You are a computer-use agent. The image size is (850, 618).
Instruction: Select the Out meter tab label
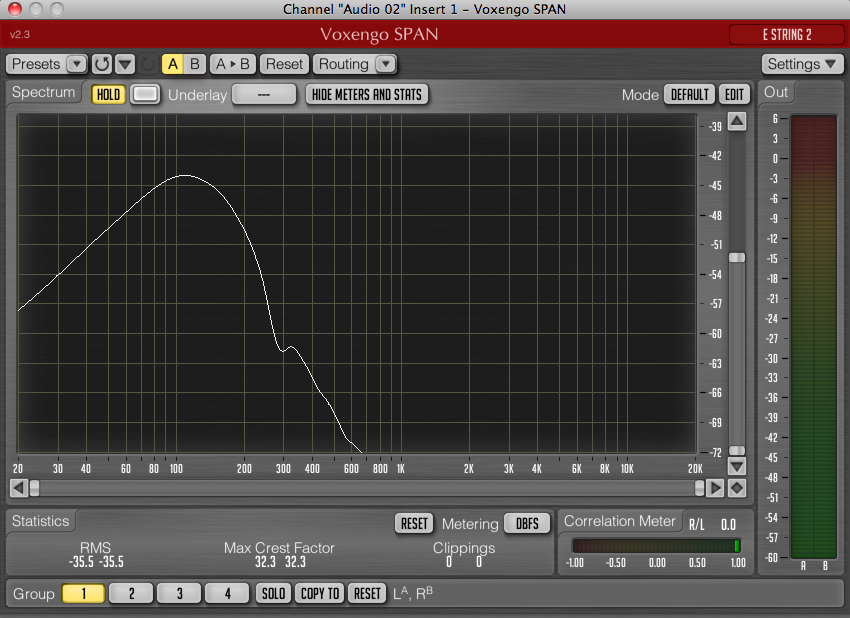coord(776,92)
